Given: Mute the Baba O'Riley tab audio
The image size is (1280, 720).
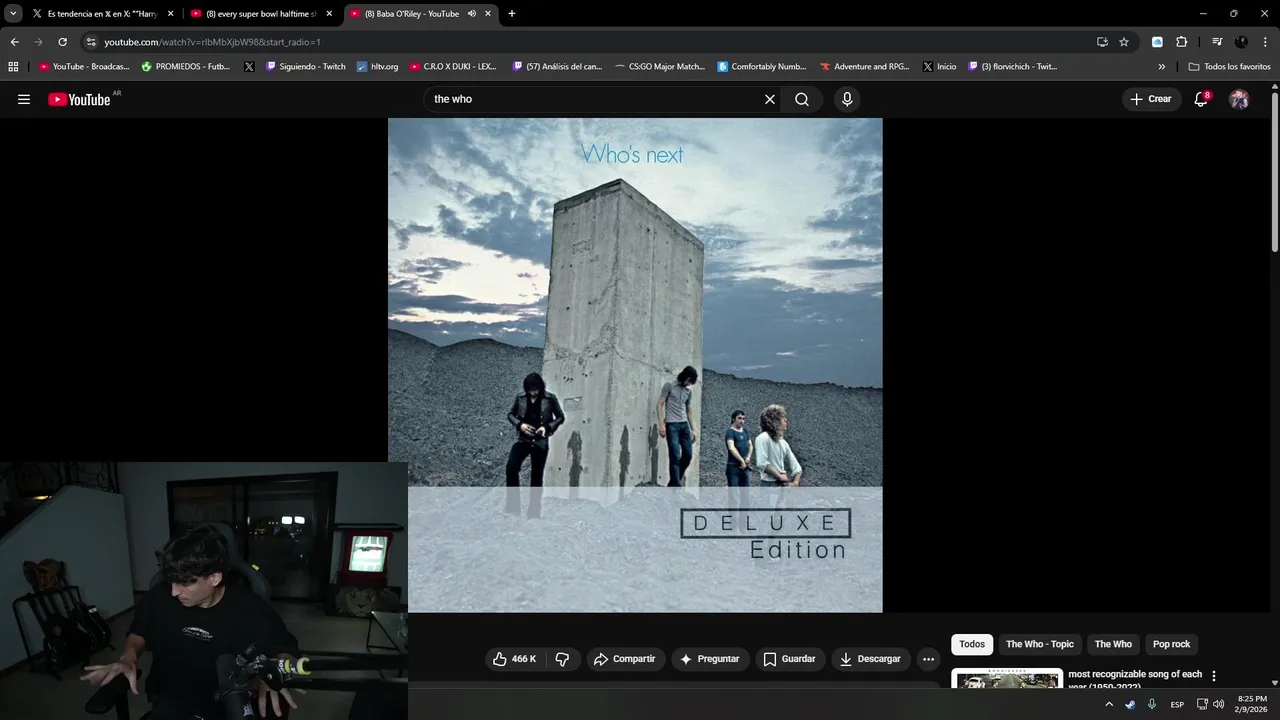Looking at the screenshot, I should [x=471, y=14].
